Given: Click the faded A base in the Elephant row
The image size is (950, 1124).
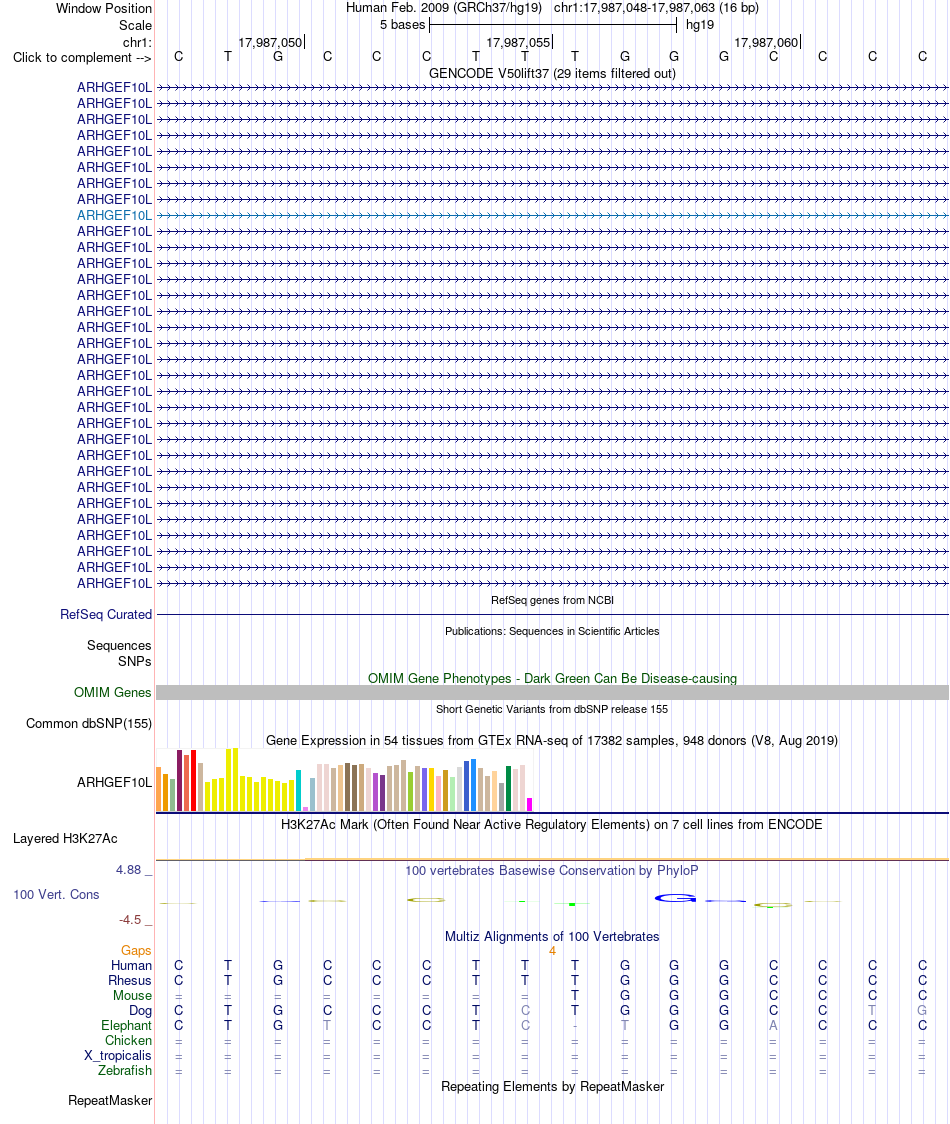Looking at the screenshot, I should point(774,1026).
